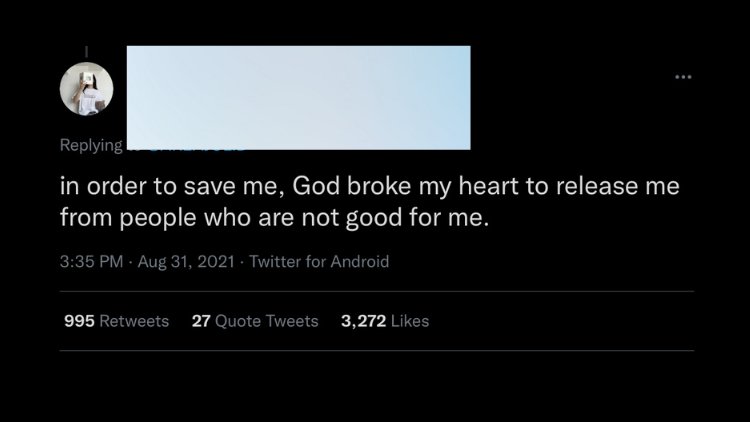Click the 3:35 PM timestamp
This screenshot has height=422, width=750.
click(x=91, y=262)
